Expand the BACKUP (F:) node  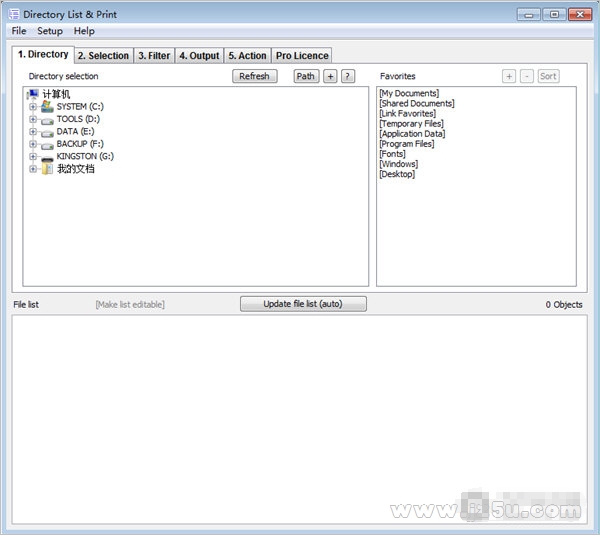click(33, 144)
